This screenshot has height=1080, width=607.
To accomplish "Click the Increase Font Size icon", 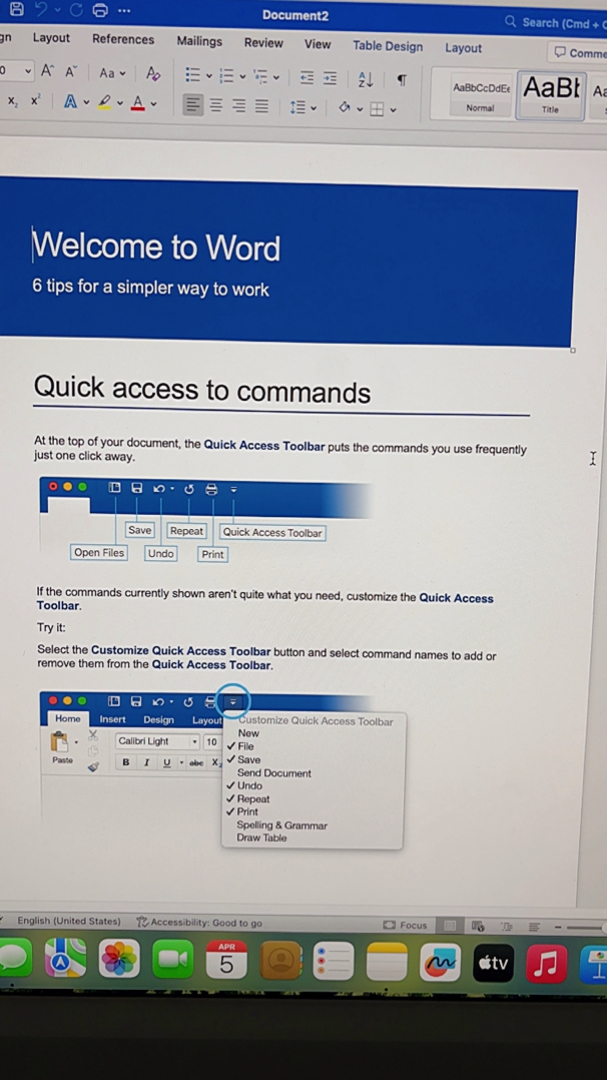I will (47, 71).
